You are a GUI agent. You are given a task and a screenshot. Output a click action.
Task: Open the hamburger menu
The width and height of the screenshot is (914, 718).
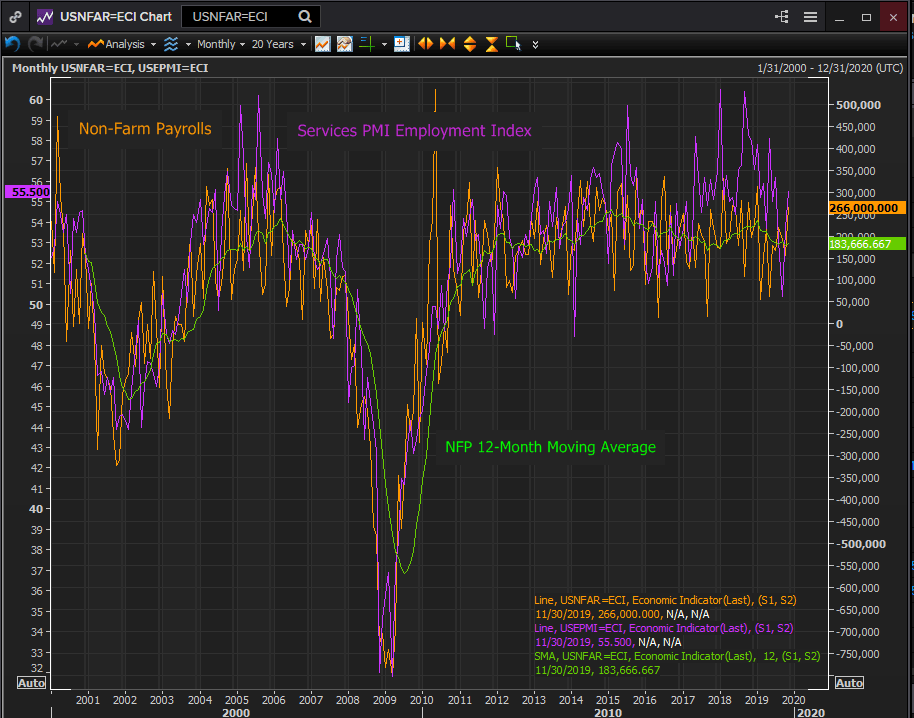point(810,17)
